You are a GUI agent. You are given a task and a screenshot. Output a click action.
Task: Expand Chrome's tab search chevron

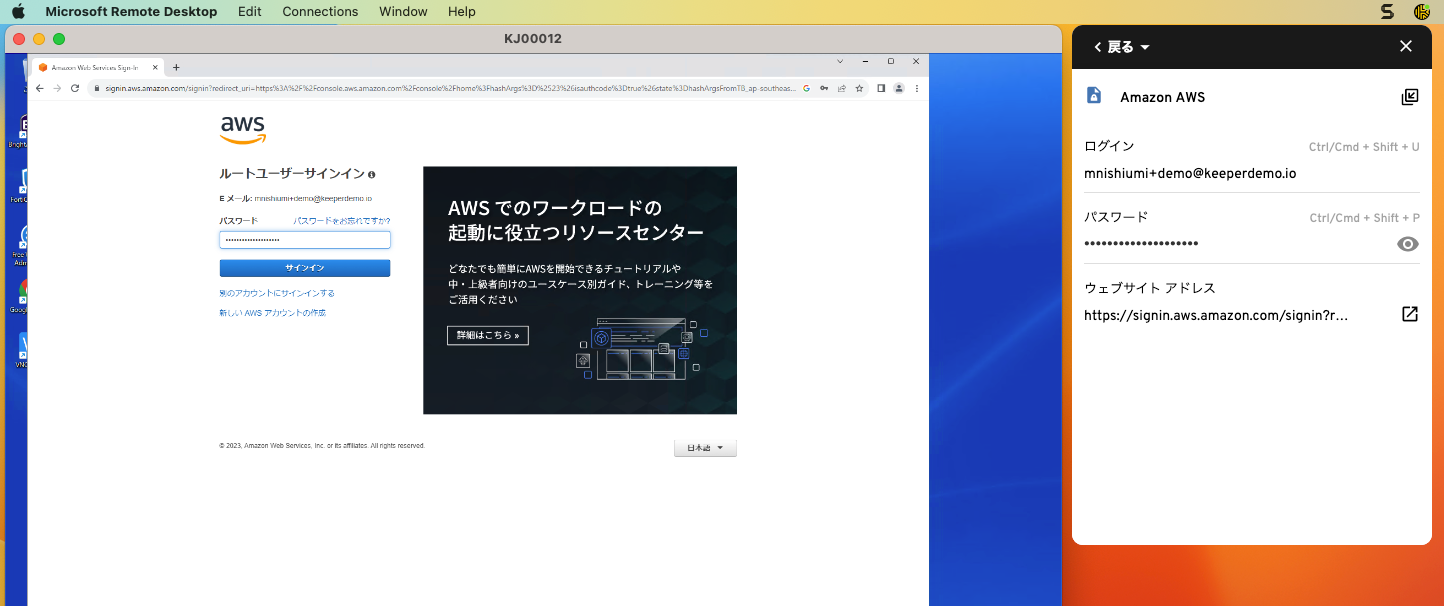(841, 61)
